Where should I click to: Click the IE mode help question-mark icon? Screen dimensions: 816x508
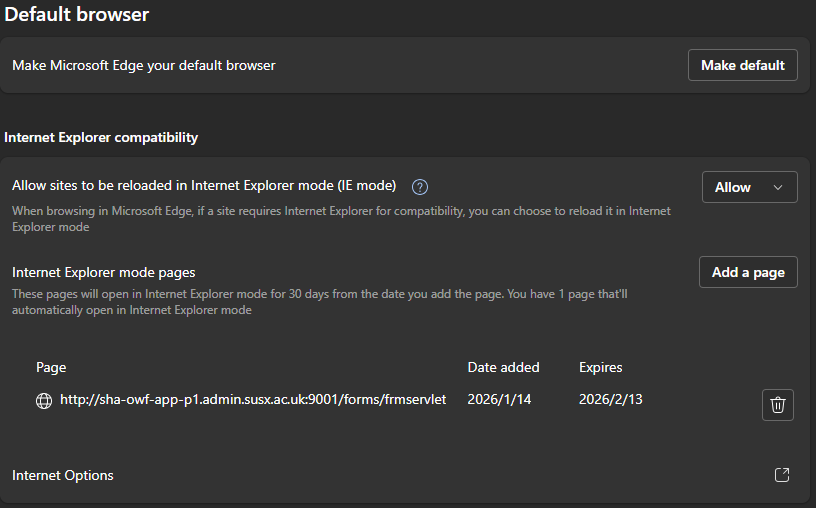coord(420,187)
